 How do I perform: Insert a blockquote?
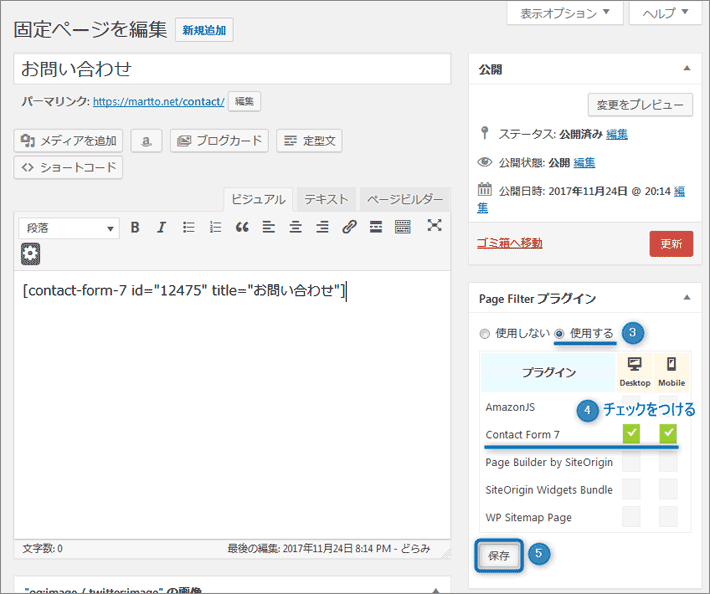(242, 228)
